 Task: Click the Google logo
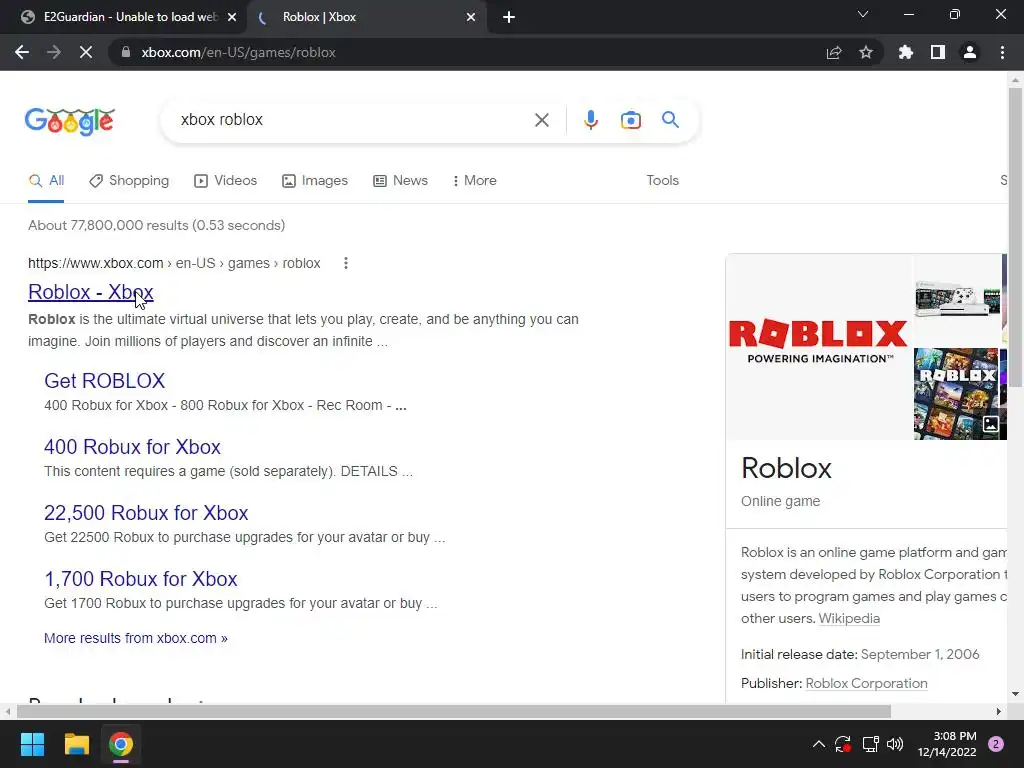70,121
